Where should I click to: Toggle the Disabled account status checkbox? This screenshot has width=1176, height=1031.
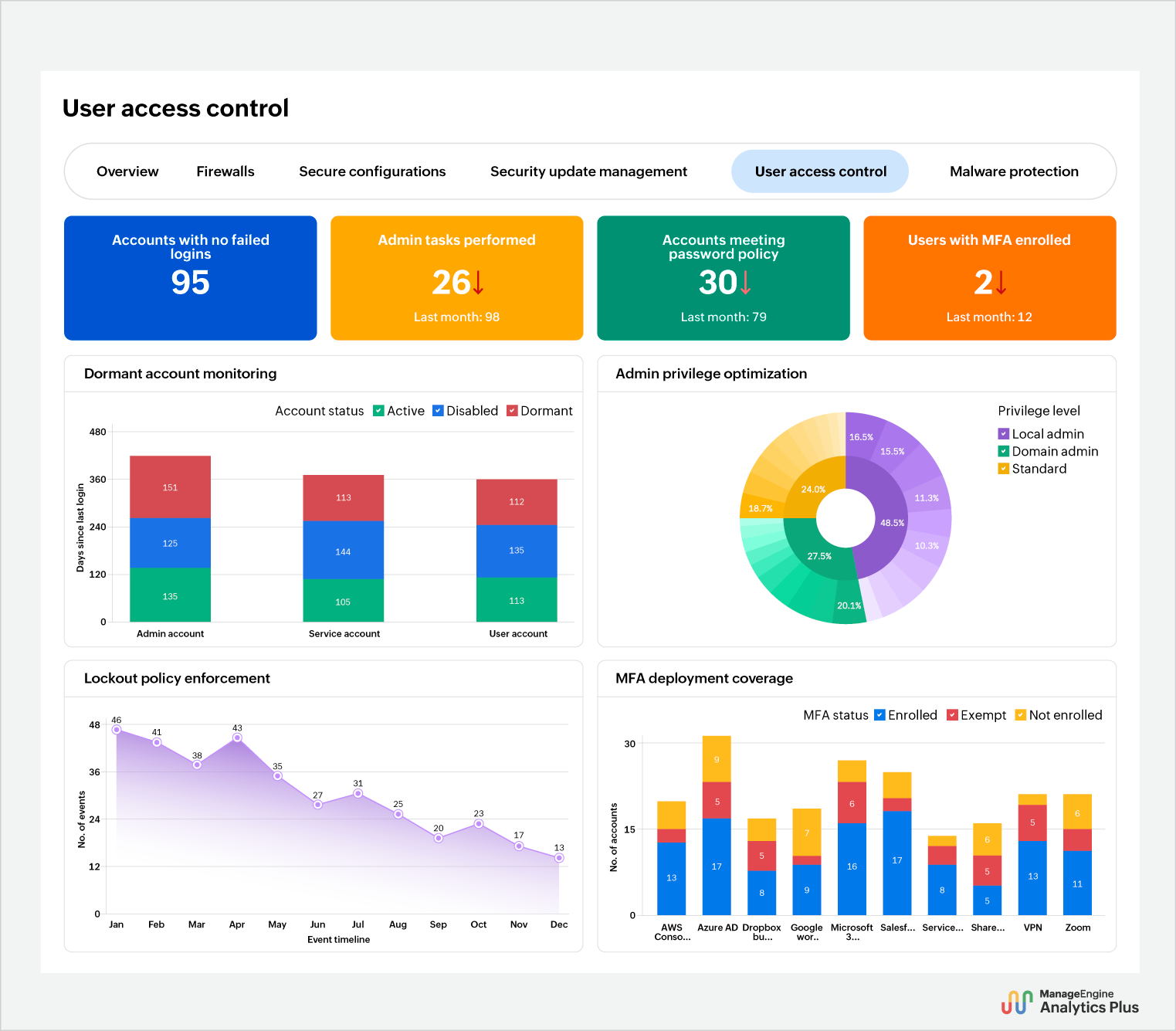pos(438,411)
